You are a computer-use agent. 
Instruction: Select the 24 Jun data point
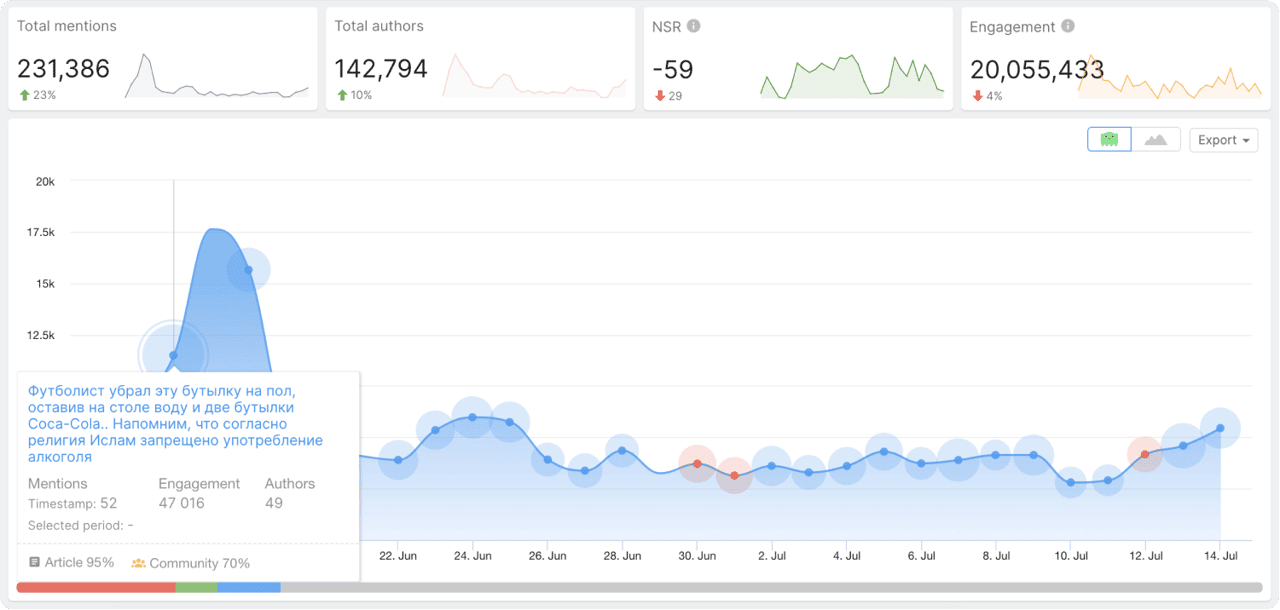tap(472, 417)
